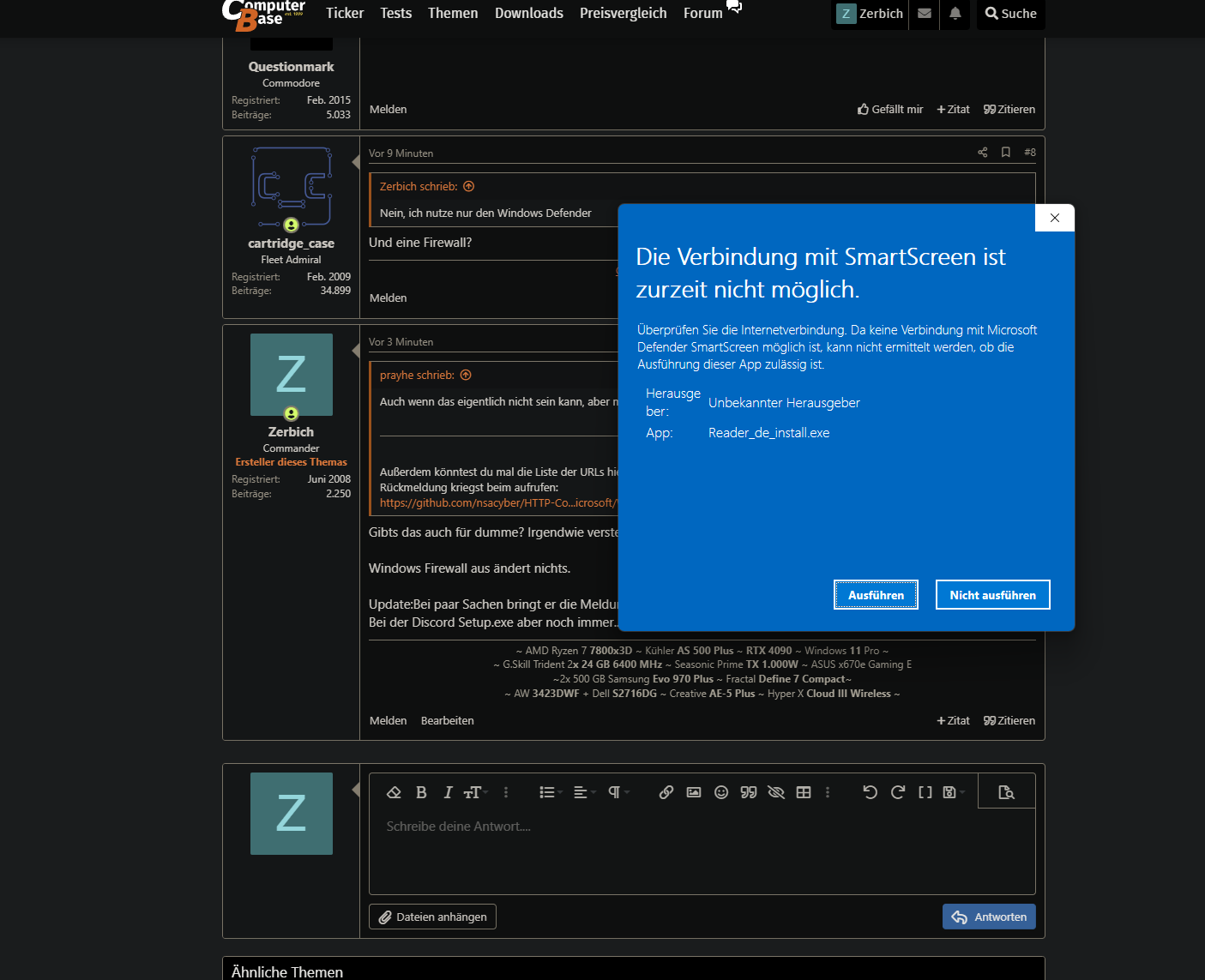Image resolution: width=1205 pixels, height=980 pixels.
Task: Click Ausführen in SmartScreen dialog
Action: (x=876, y=595)
